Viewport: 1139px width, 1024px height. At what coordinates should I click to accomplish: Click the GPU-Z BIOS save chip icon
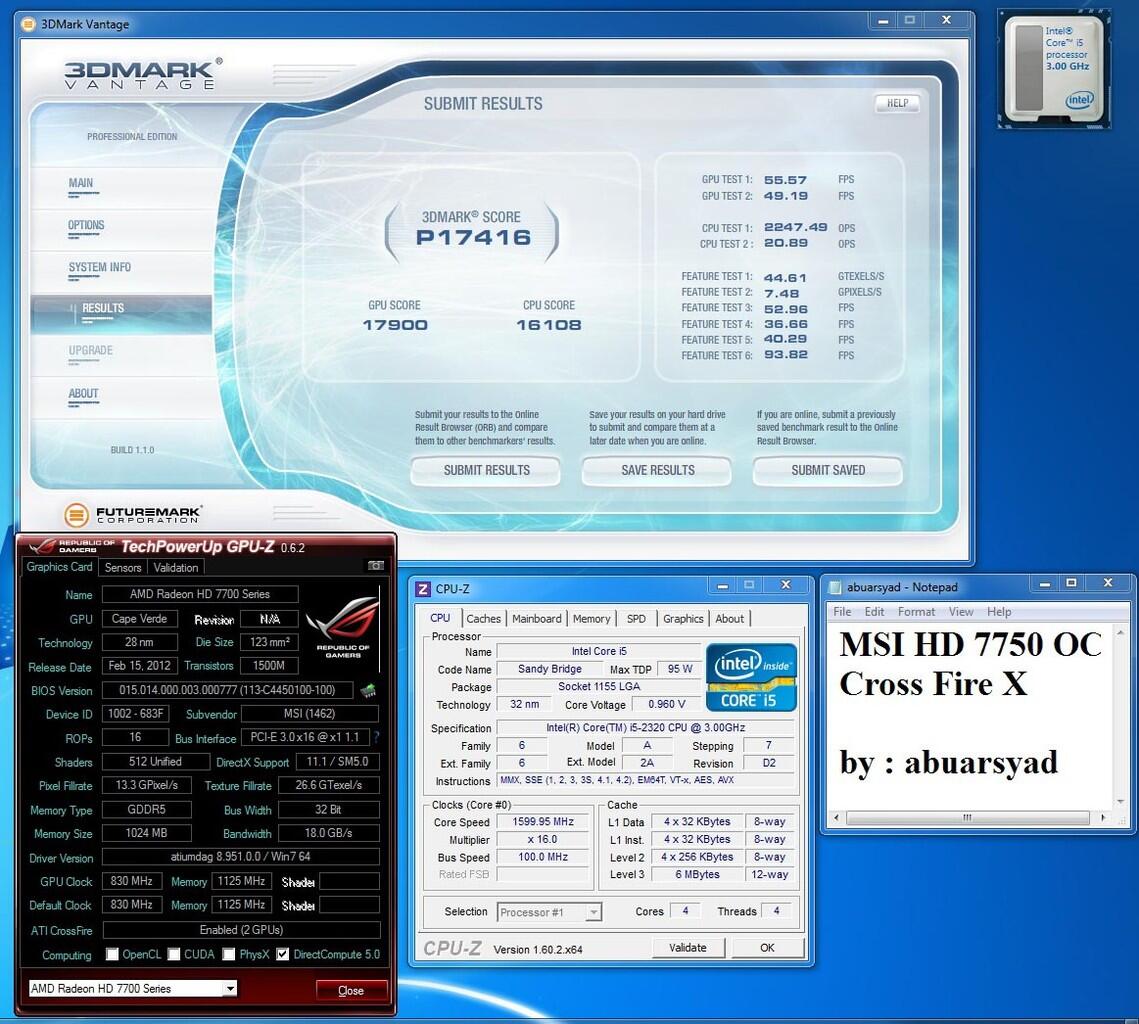[x=368, y=690]
